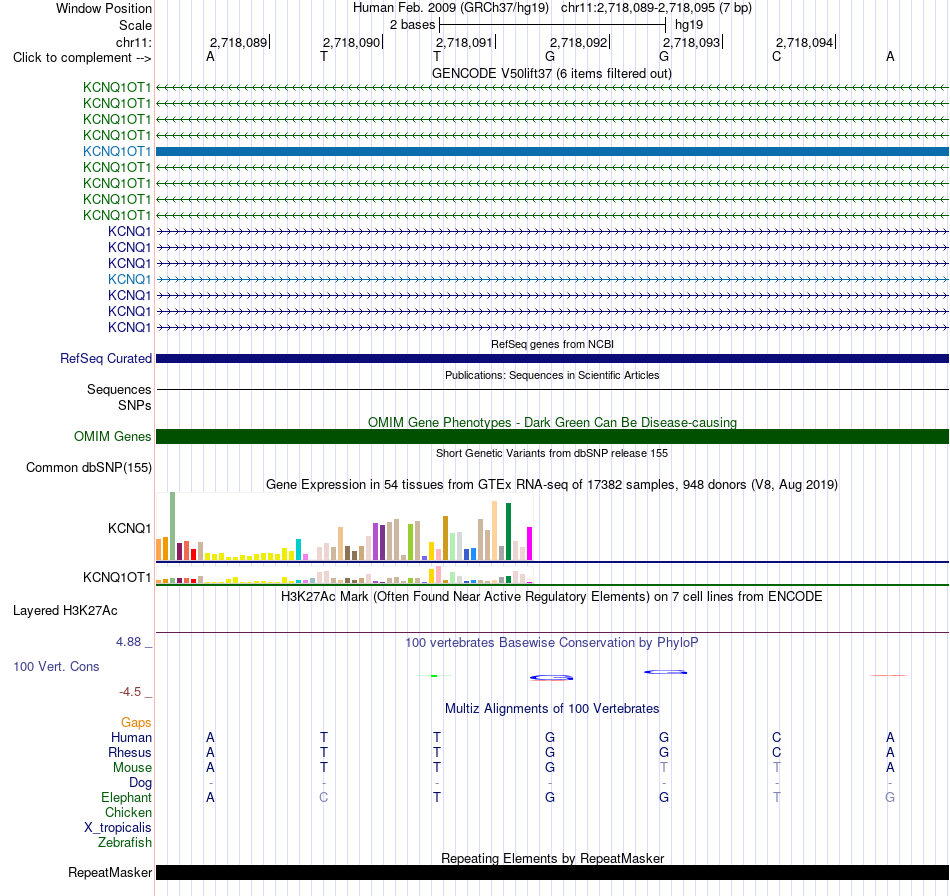The width and height of the screenshot is (950, 896).
Task: Click the highlighted light-blue KCNQ1 label
Action: click(x=129, y=279)
